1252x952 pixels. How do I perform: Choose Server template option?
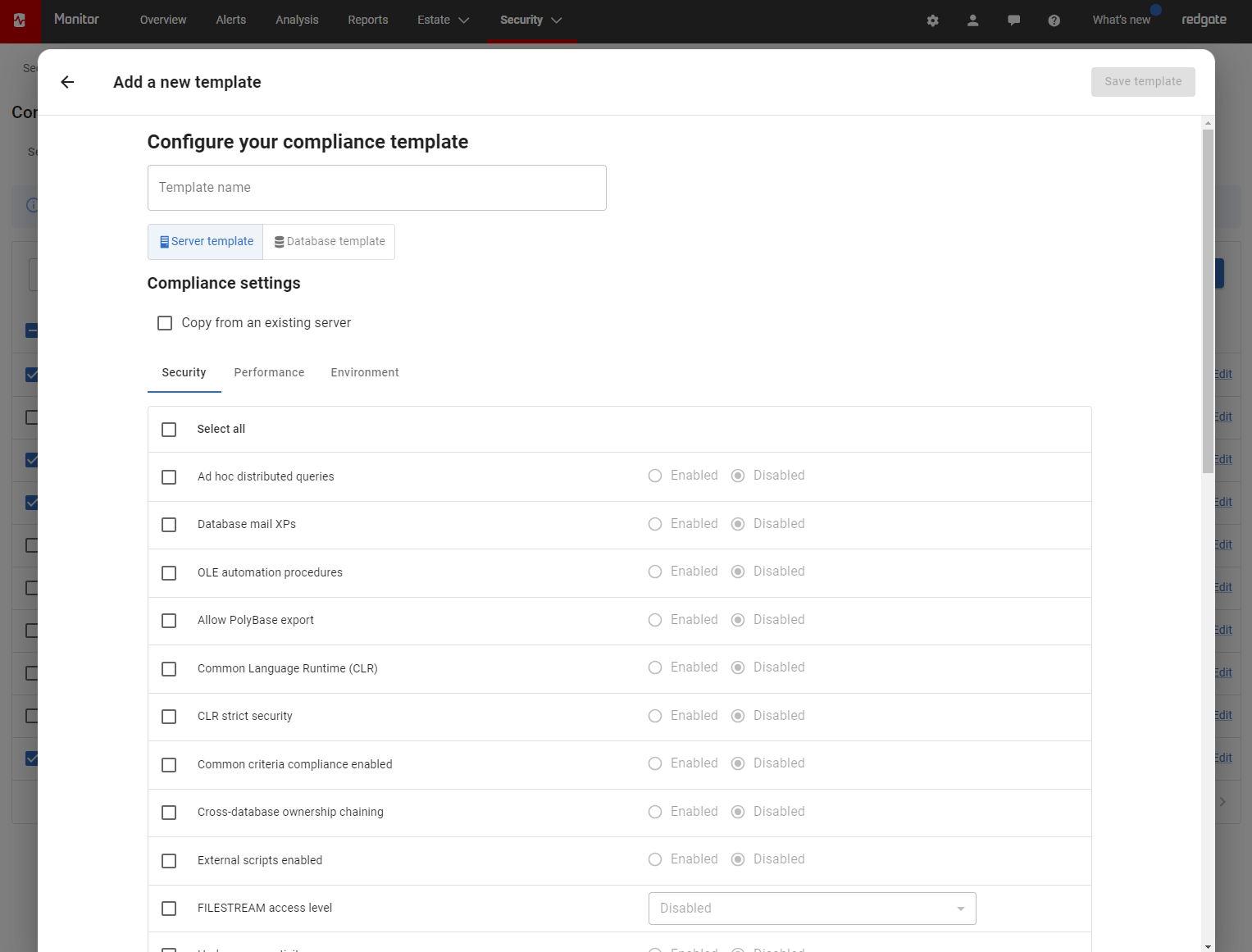point(206,242)
